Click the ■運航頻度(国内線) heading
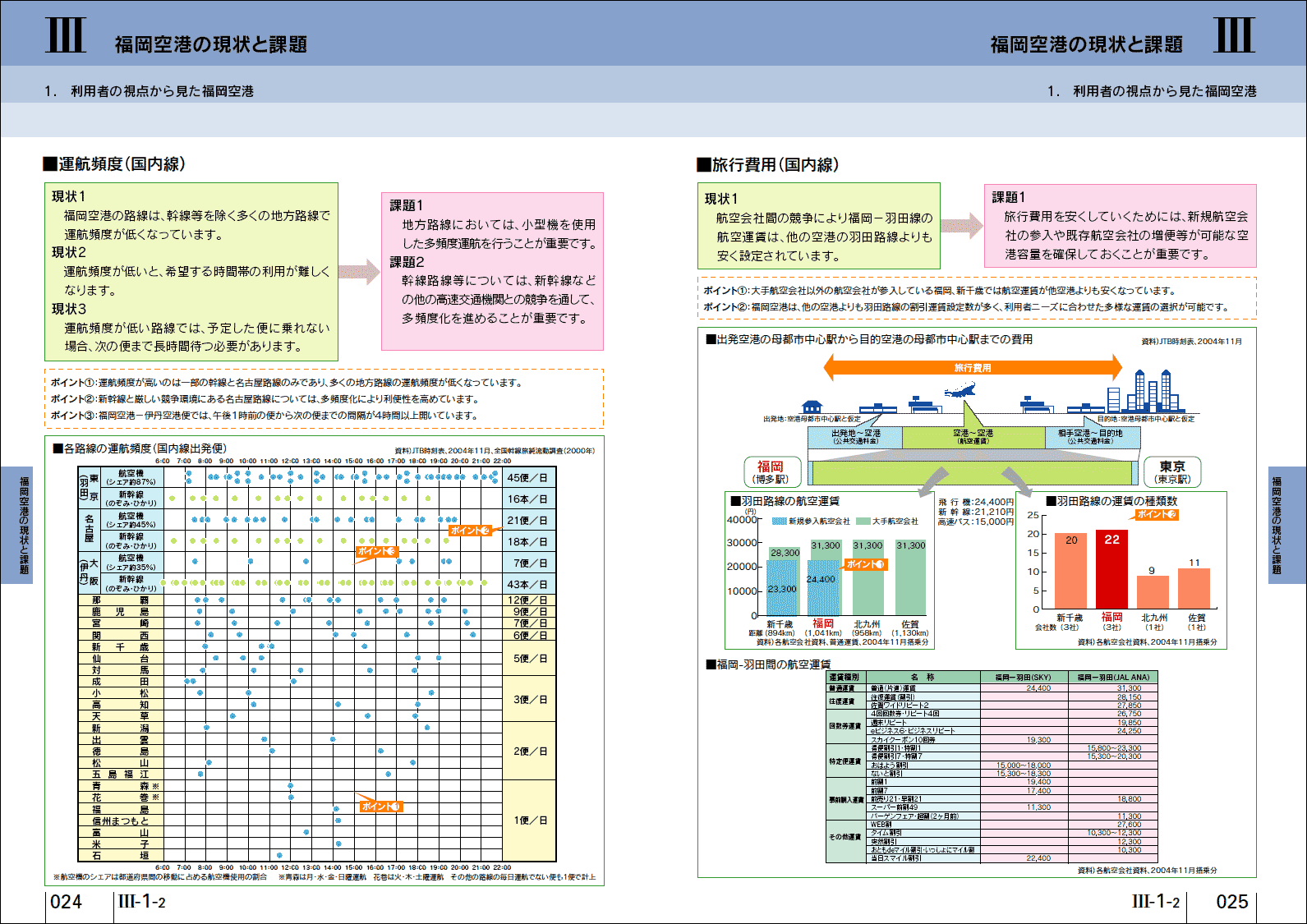Screen dimensions: 1307x924 pos(114,164)
